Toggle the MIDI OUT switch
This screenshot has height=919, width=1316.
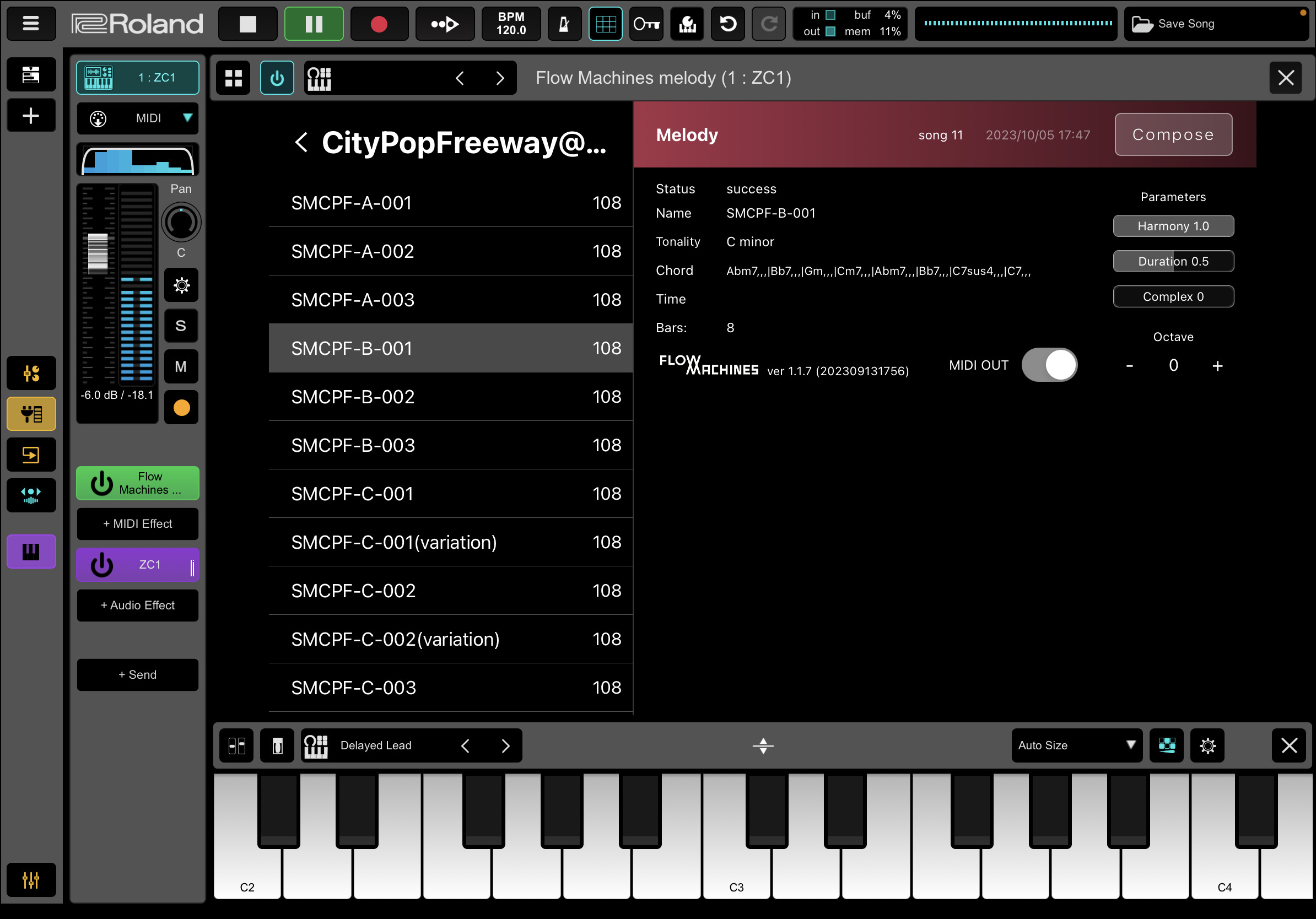[x=1049, y=365]
